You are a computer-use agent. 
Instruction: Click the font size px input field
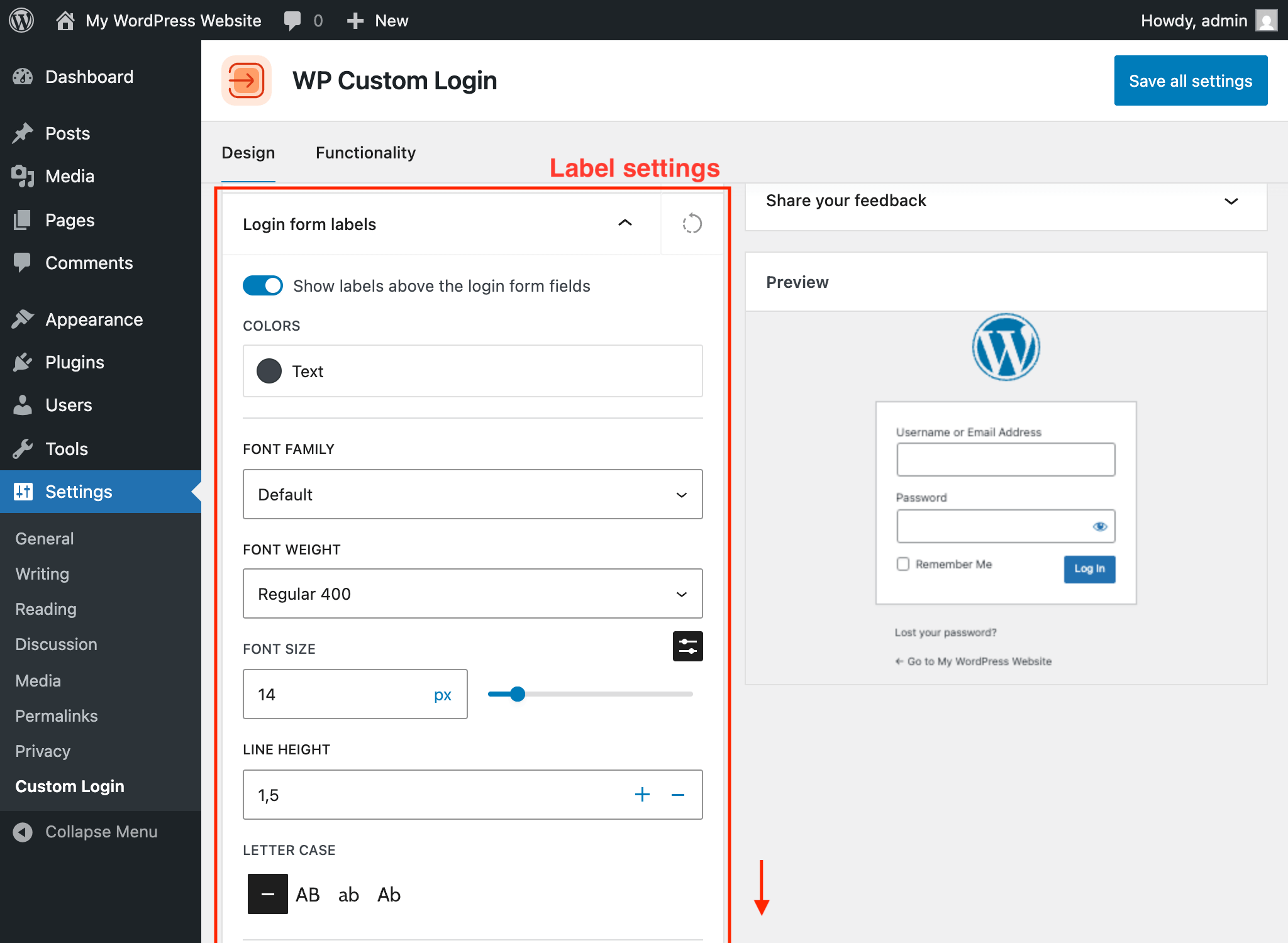click(340, 694)
